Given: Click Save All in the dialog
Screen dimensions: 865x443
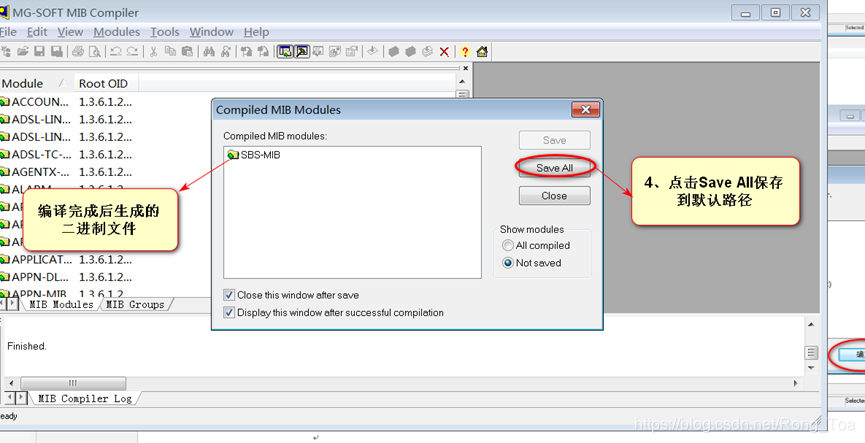Looking at the screenshot, I should (554, 168).
